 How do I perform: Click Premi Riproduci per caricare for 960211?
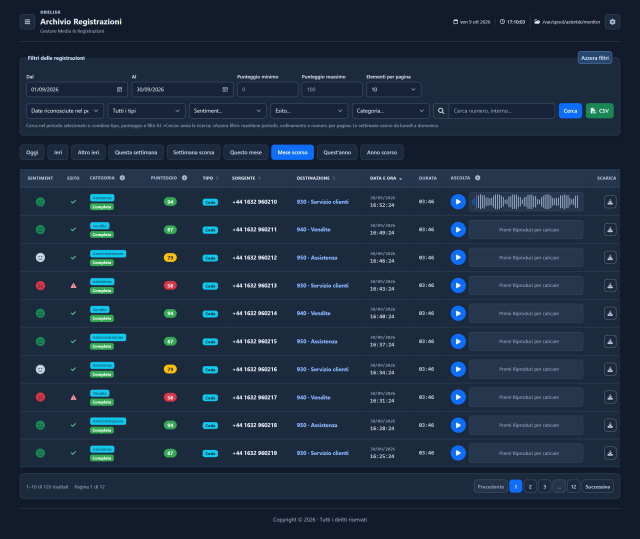click(x=526, y=230)
